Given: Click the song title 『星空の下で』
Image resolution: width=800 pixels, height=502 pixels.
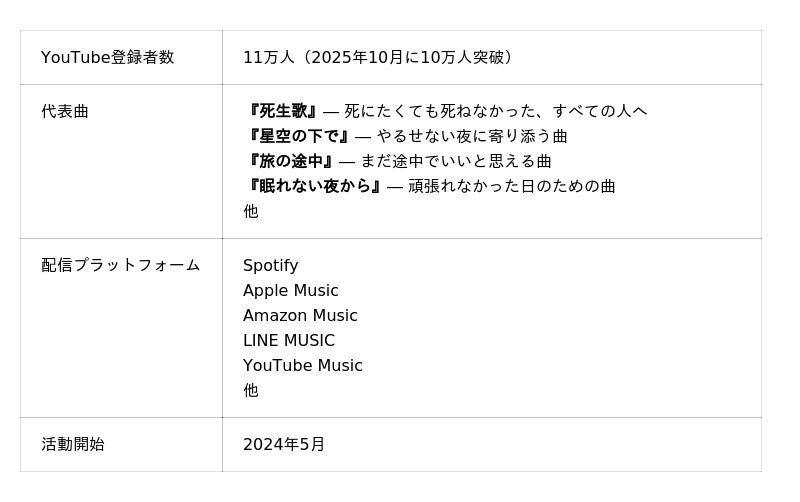Looking at the screenshot, I should [297, 136].
